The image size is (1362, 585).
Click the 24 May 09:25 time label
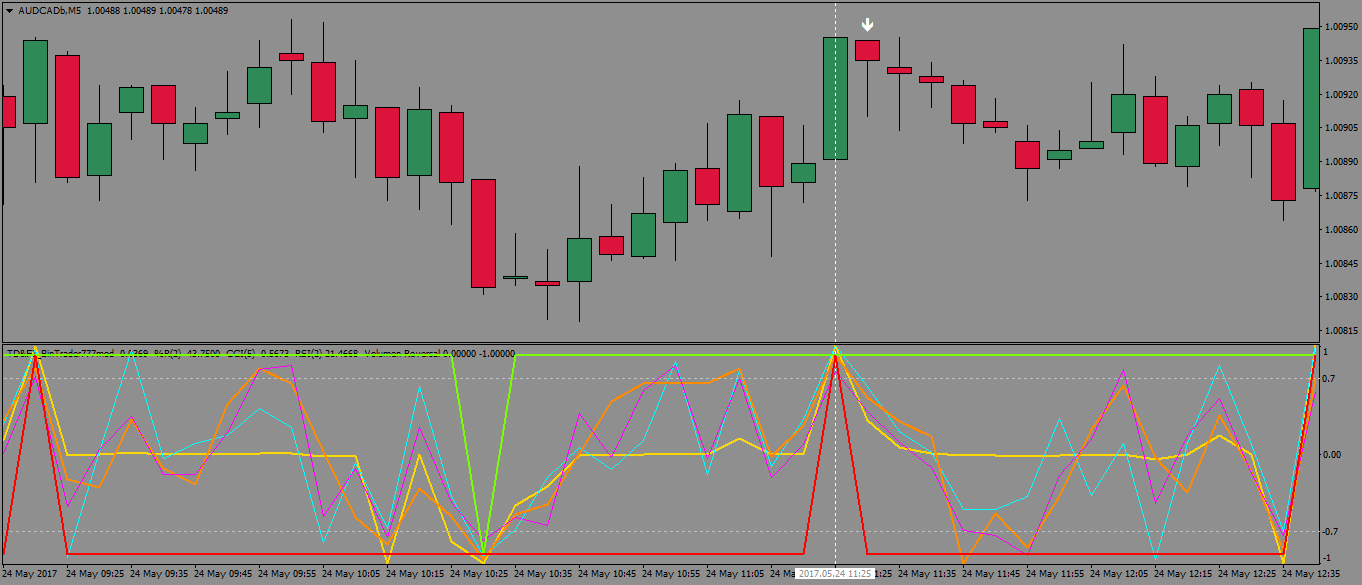coord(96,574)
